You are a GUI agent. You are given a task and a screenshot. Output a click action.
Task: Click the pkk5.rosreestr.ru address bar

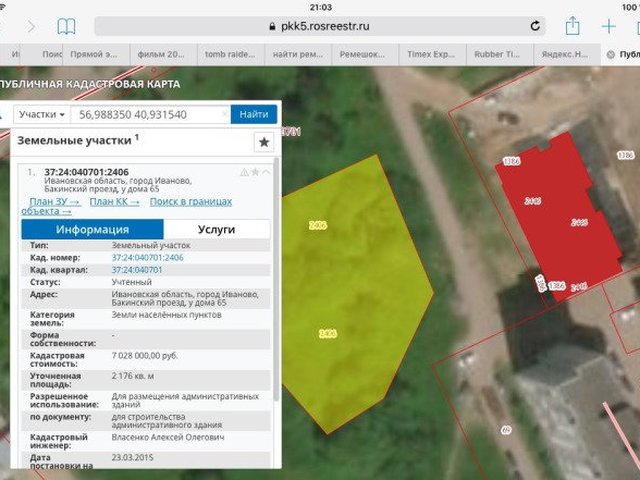click(x=320, y=27)
